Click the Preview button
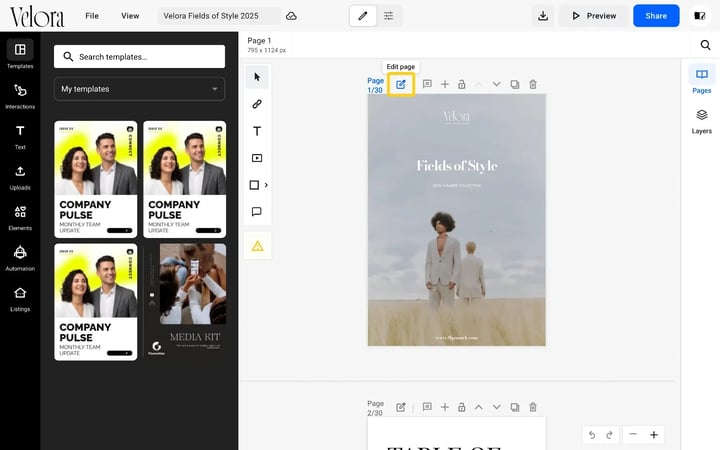The height and width of the screenshot is (450, 720). [x=594, y=16]
